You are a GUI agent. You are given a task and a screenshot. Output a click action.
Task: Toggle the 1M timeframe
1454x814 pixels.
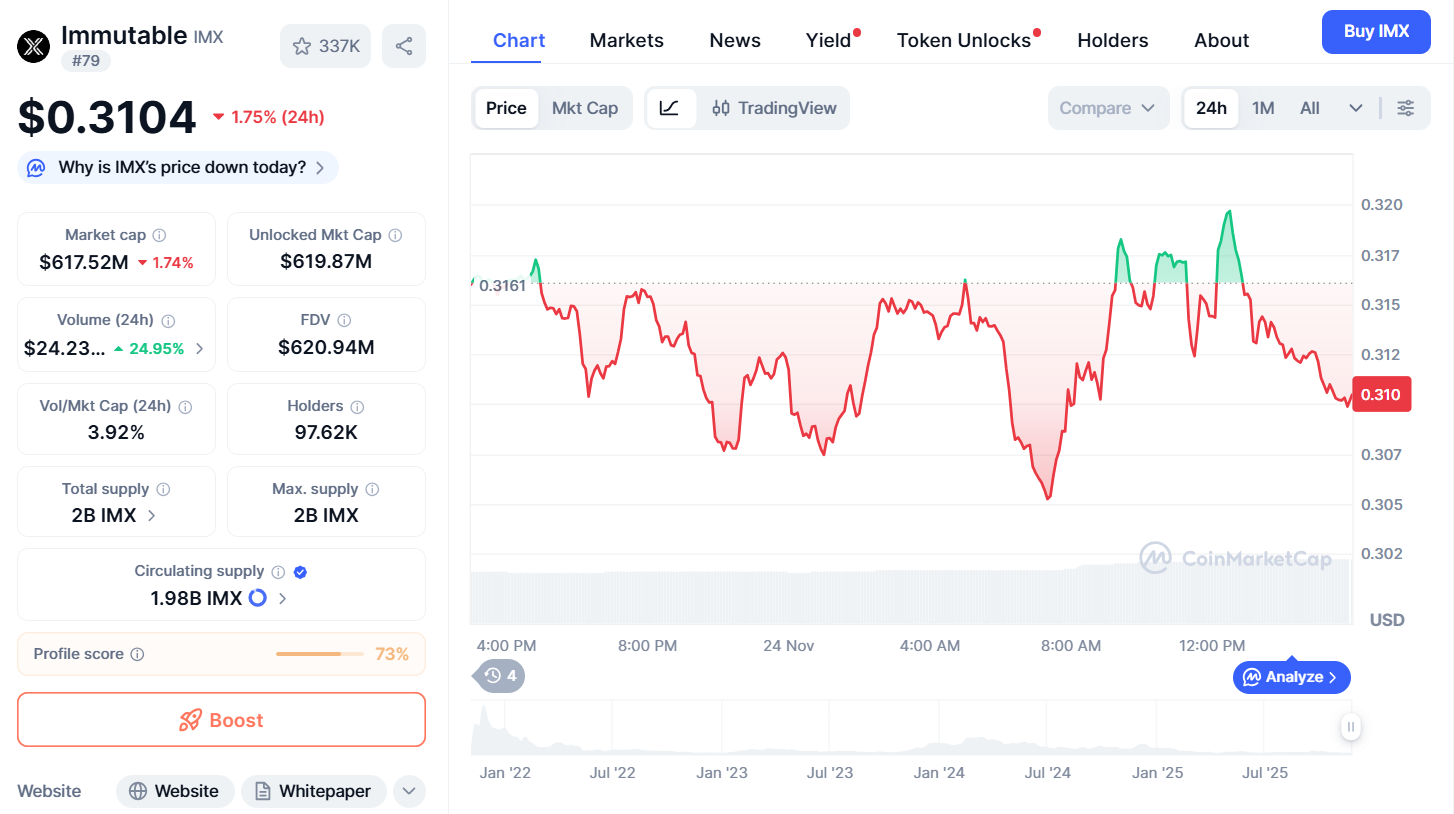[1263, 107]
